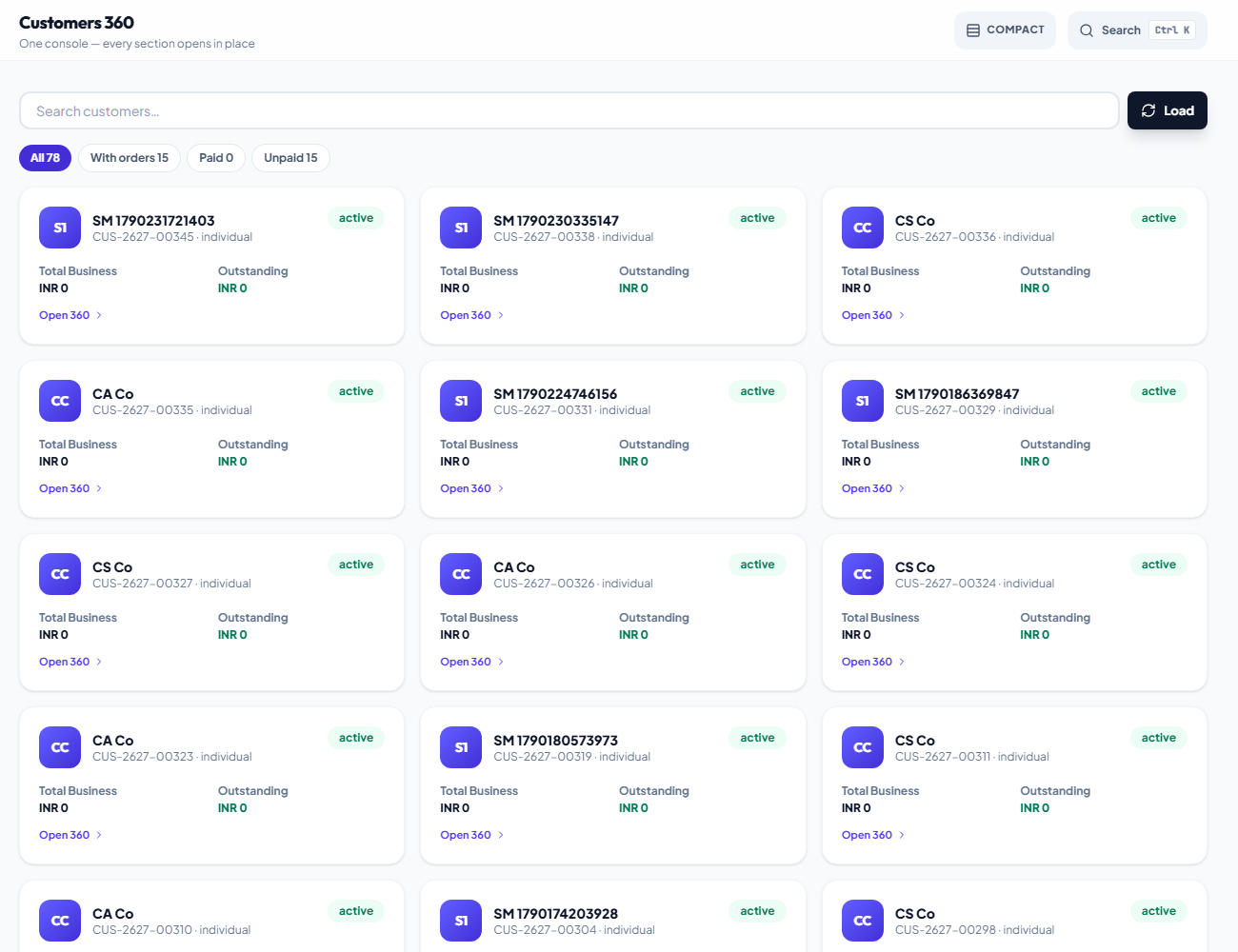Screen dimensions: 1238x952
Task: Select the CC avatar on card CUS-2627-00326
Action: [x=461, y=574]
